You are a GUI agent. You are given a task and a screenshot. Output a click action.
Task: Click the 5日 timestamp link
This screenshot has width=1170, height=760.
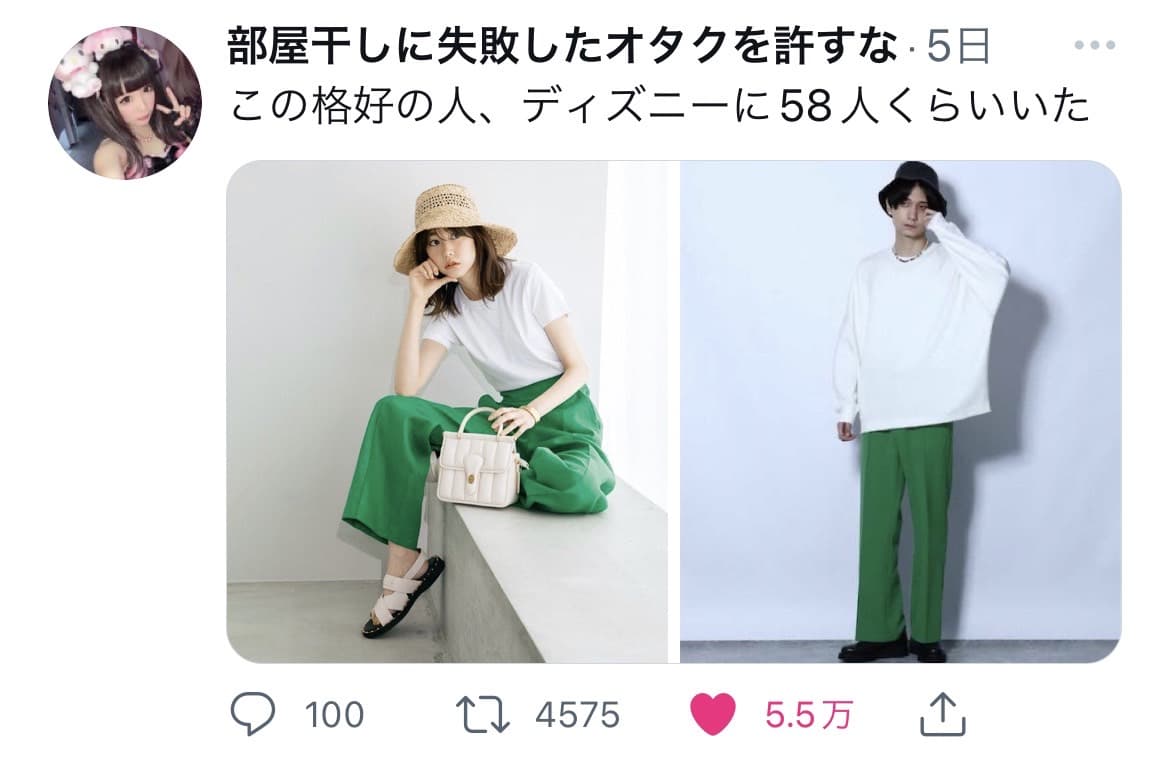click(x=958, y=47)
